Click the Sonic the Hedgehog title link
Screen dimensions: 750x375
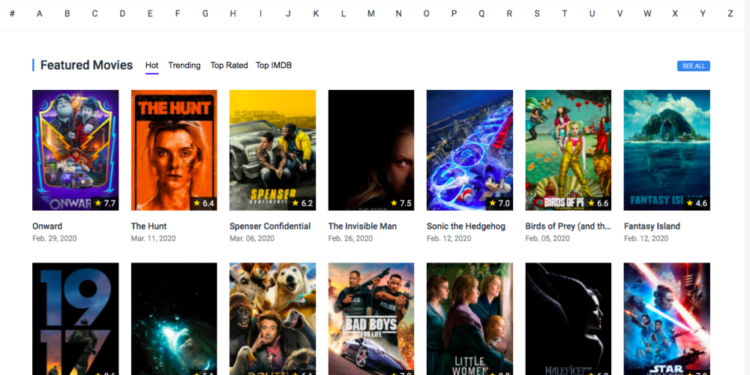tap(466, 226)
